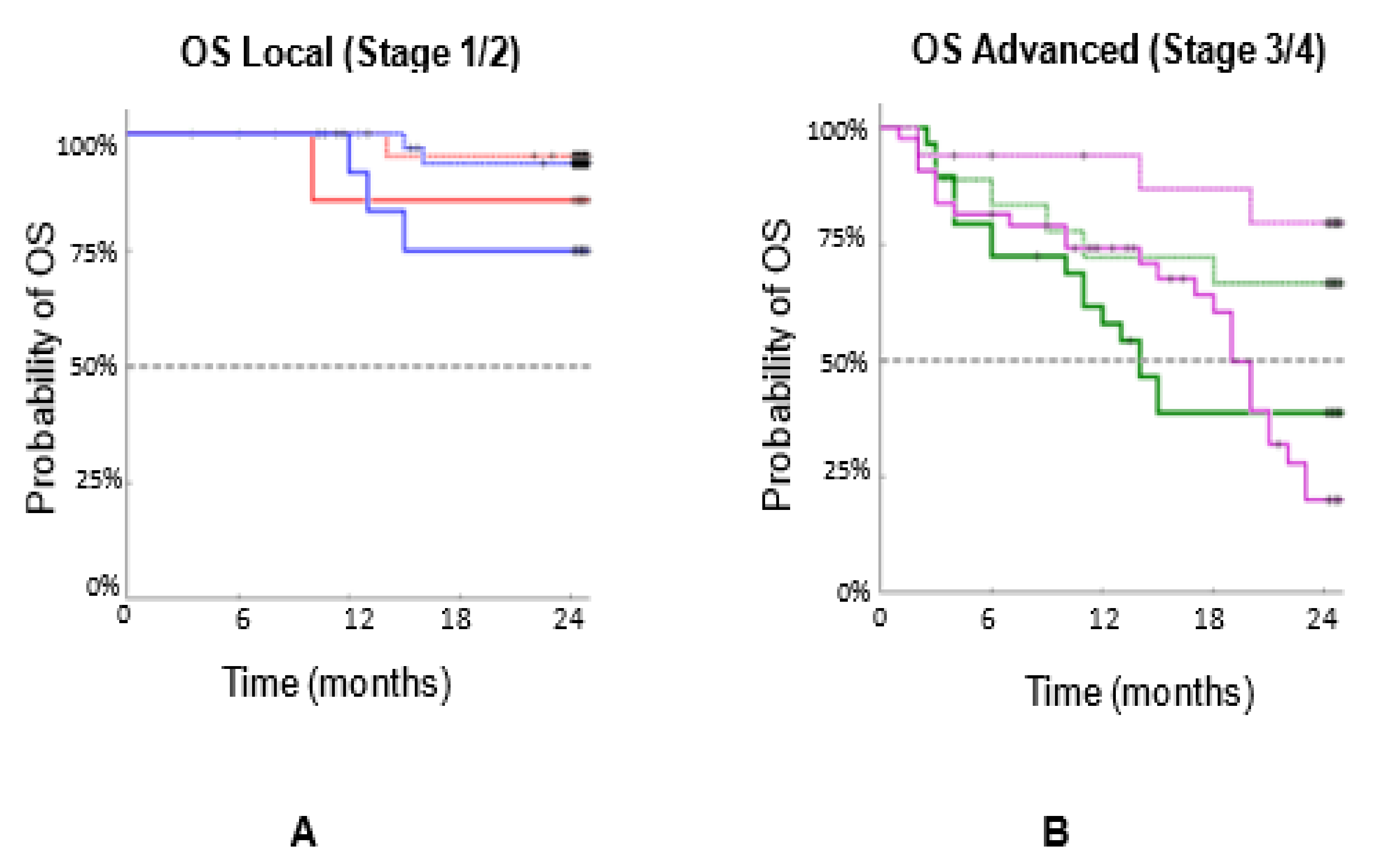
Task: Click the solid red curve's end in Local chart
Action: [x=581, y=200]
